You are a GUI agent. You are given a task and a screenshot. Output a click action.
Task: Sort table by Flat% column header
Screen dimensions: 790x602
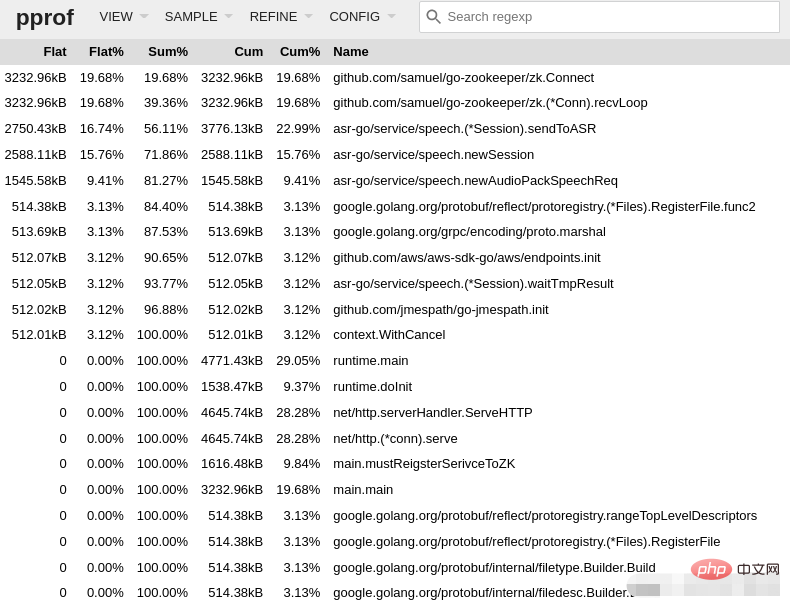[x=106, y=51]
